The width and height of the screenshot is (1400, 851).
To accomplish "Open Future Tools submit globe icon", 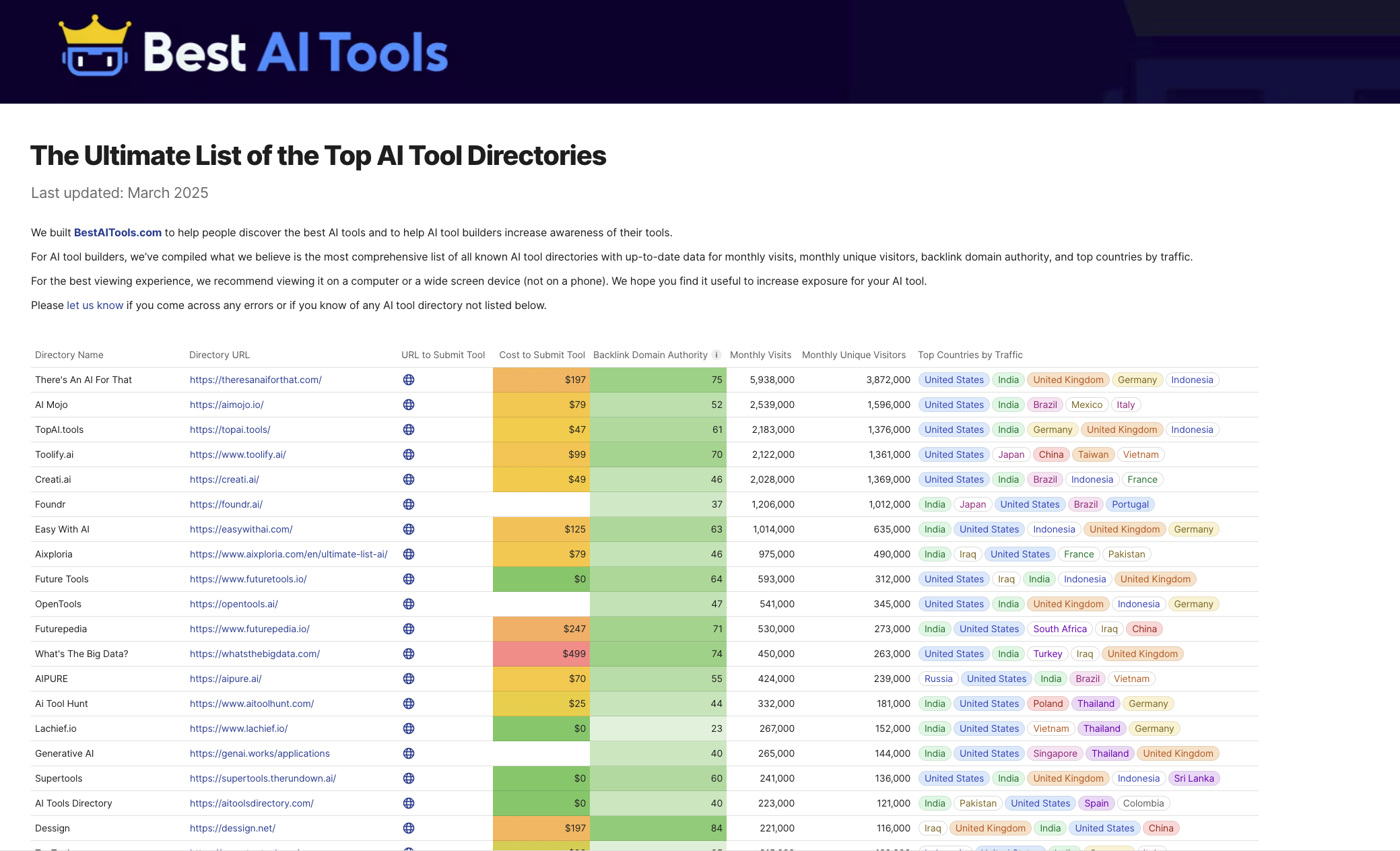I will (408, 579).
